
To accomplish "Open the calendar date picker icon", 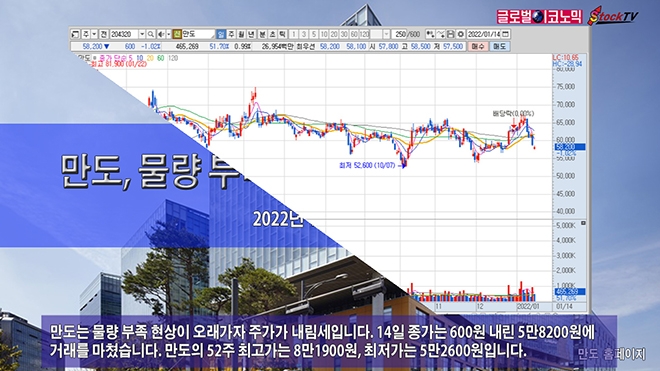I will (506, 34).
